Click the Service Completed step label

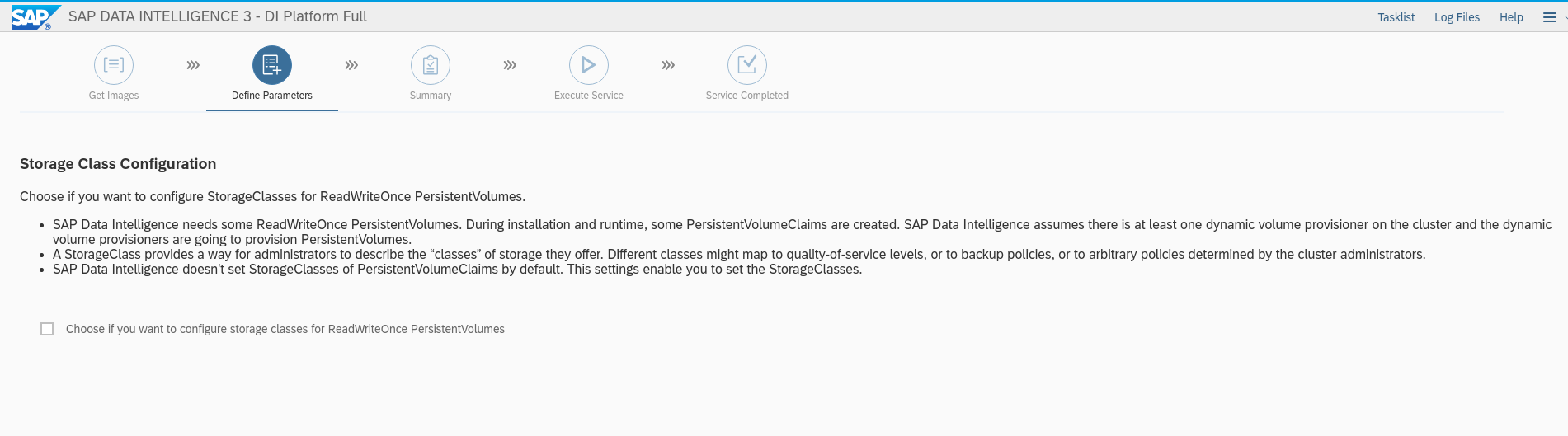(x=747, y=96)
